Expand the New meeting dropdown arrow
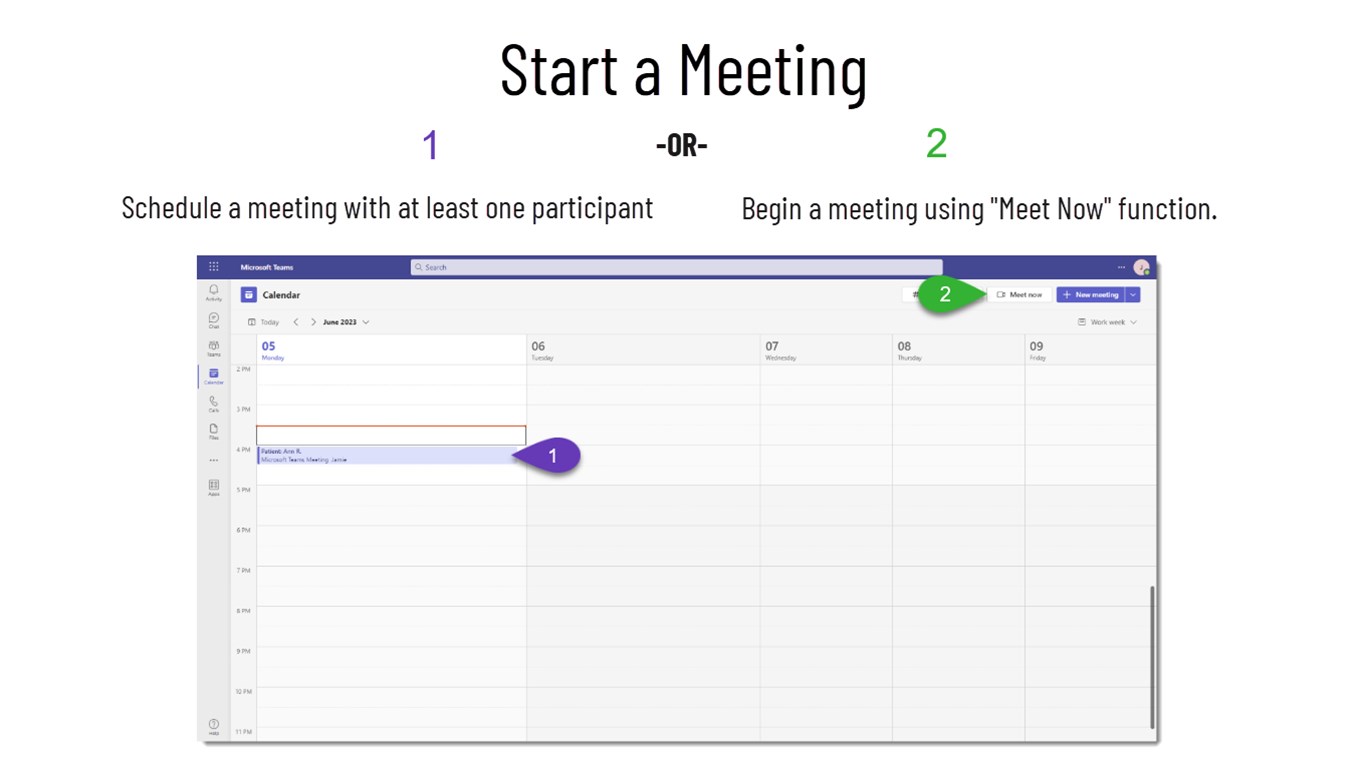Viewport: 1366px width, 768px height. click(1133, 295)
